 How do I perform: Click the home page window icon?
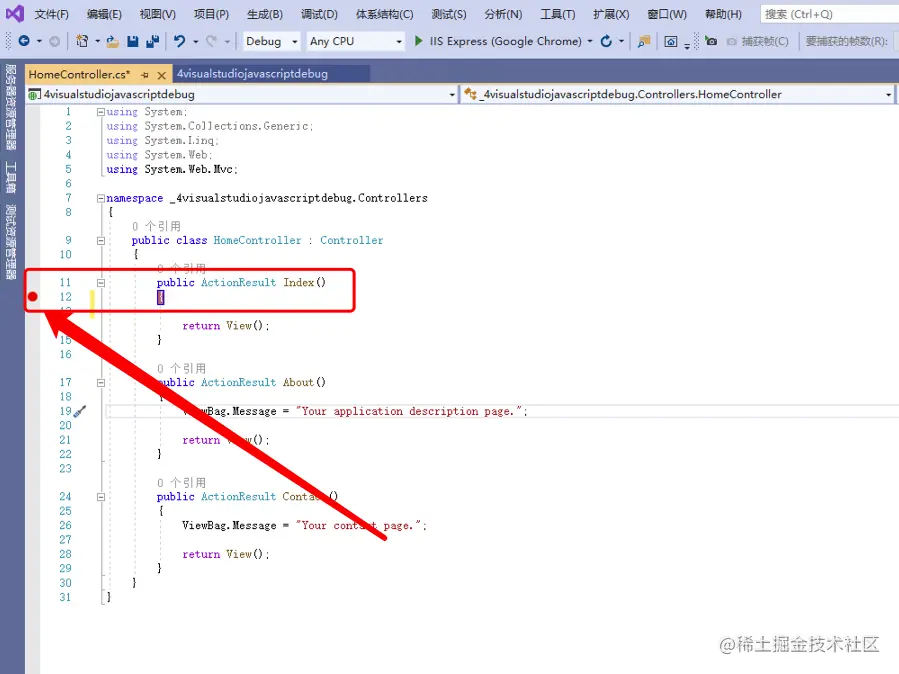point(670,41)
